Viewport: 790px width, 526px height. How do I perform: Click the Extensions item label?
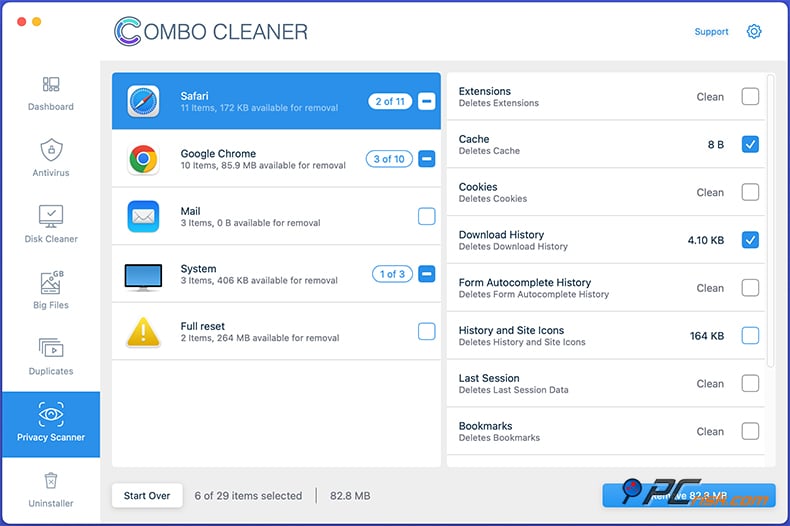[485, 91]
